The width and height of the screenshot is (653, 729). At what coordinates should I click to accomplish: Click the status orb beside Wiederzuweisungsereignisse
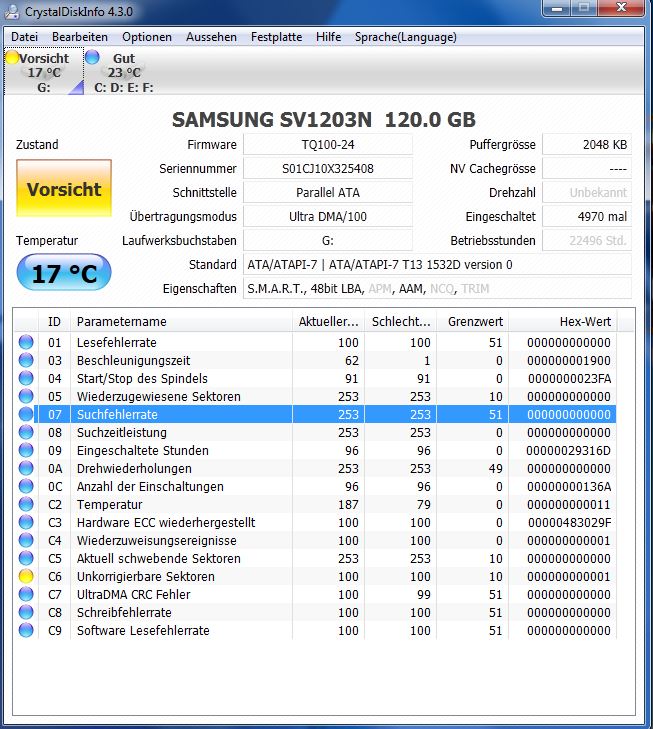(x=26, y=540)
